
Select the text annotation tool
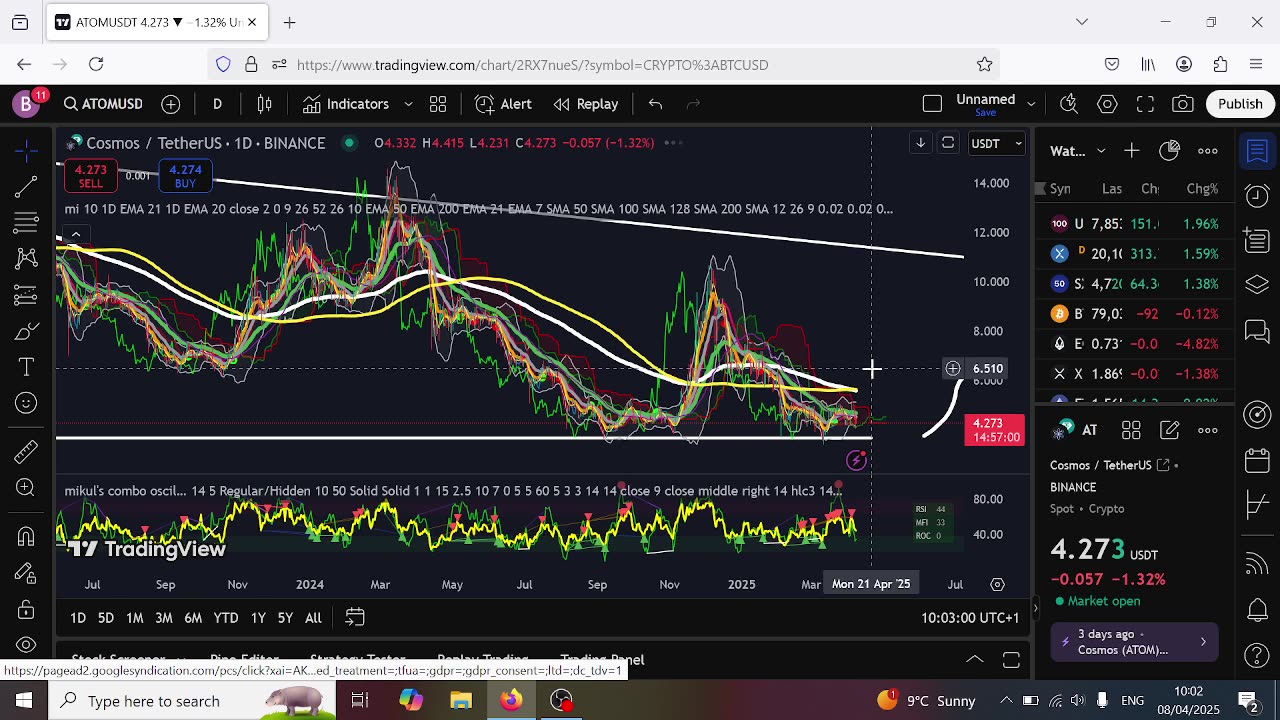pyautogui.click(x=27, y=367)
